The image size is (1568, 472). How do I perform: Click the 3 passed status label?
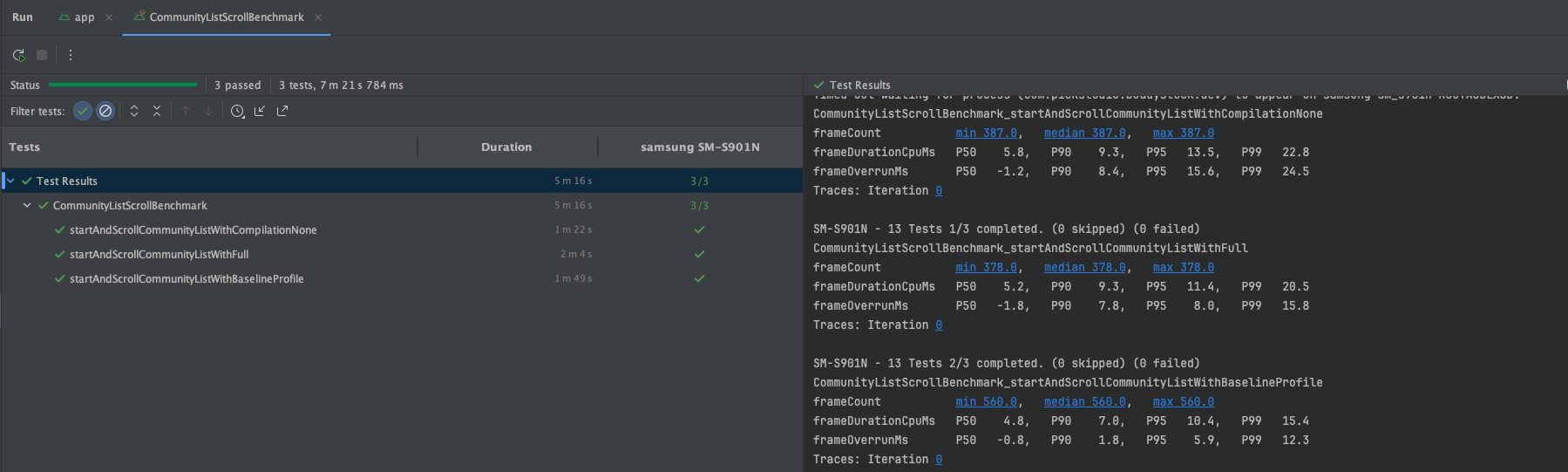tap(238, 86)
